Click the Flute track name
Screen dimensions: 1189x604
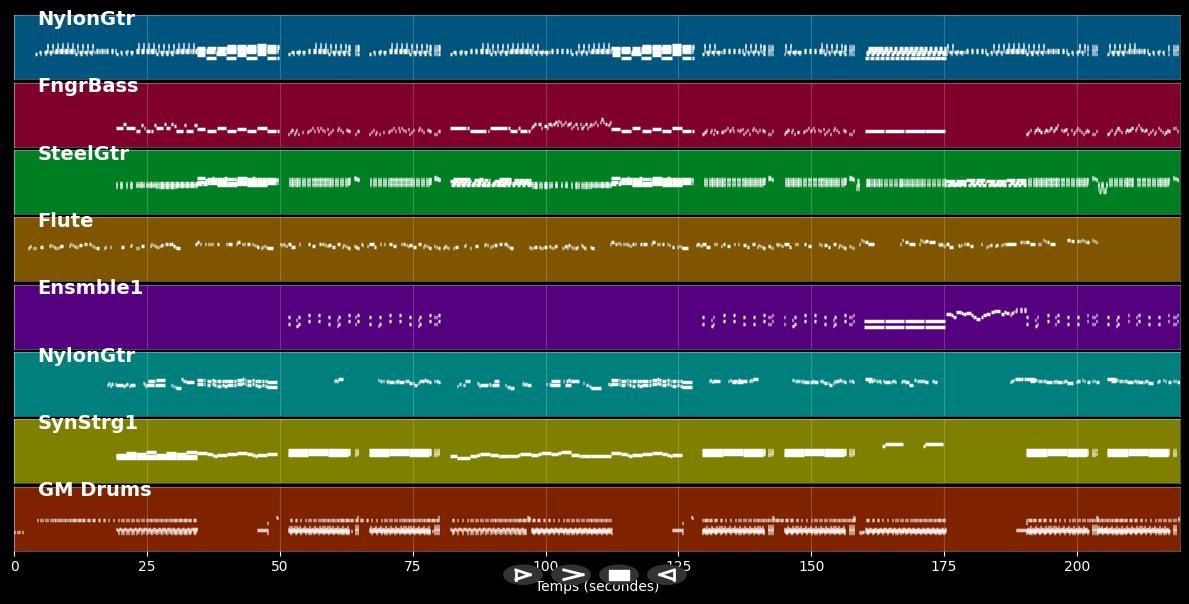click(x=65, y=221)
